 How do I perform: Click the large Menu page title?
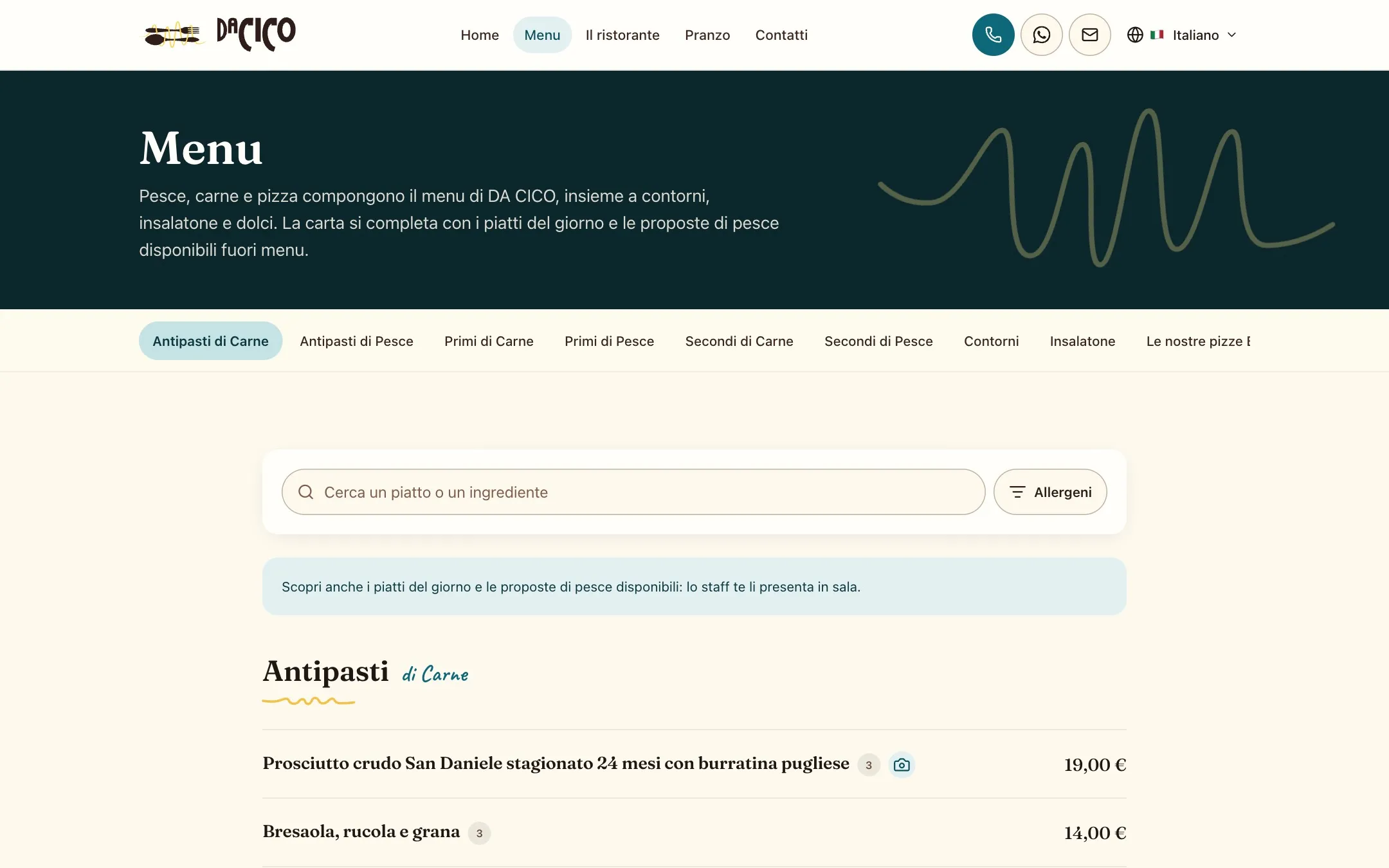point(201,149)
